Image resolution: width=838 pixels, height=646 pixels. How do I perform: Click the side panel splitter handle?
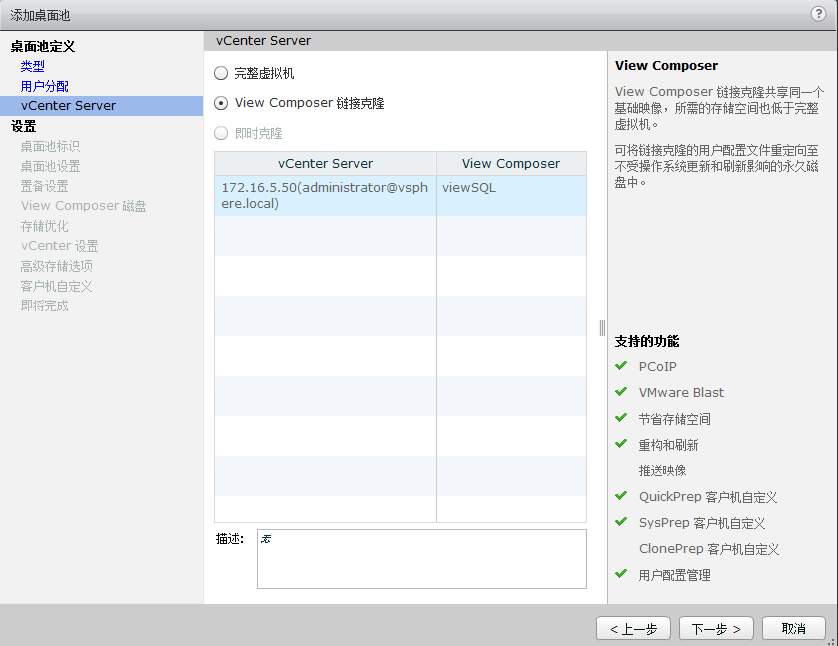pyautogui.click(x=602, y=328)
